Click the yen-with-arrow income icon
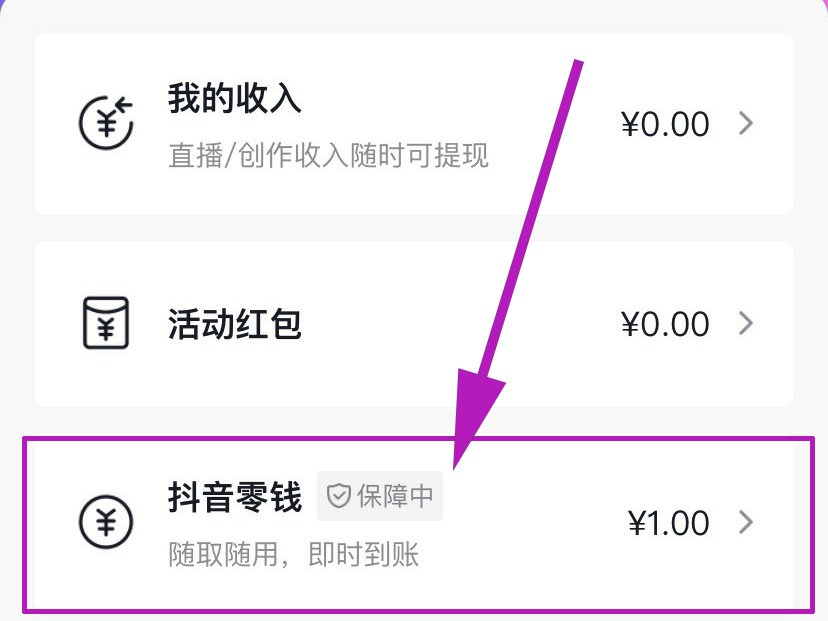The width and height of the screenshot is (828, 621). (x=107, y=124)
